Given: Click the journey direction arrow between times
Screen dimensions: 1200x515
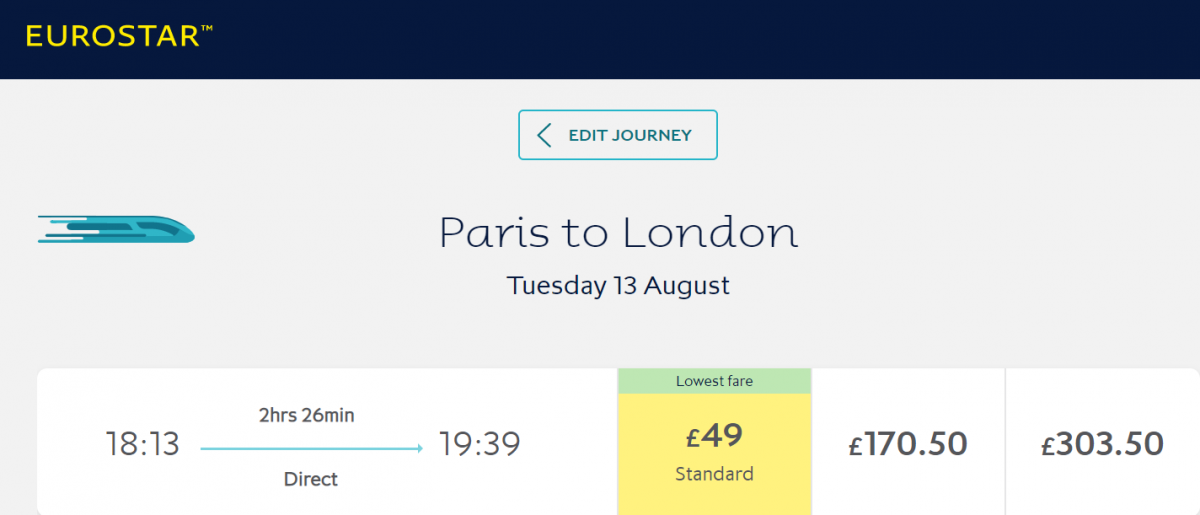Looking at the screenshot, I should [x=311, y=448].
